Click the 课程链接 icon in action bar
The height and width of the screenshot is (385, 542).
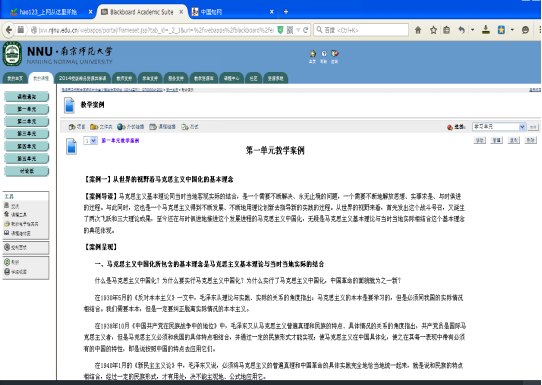(153, 127)
